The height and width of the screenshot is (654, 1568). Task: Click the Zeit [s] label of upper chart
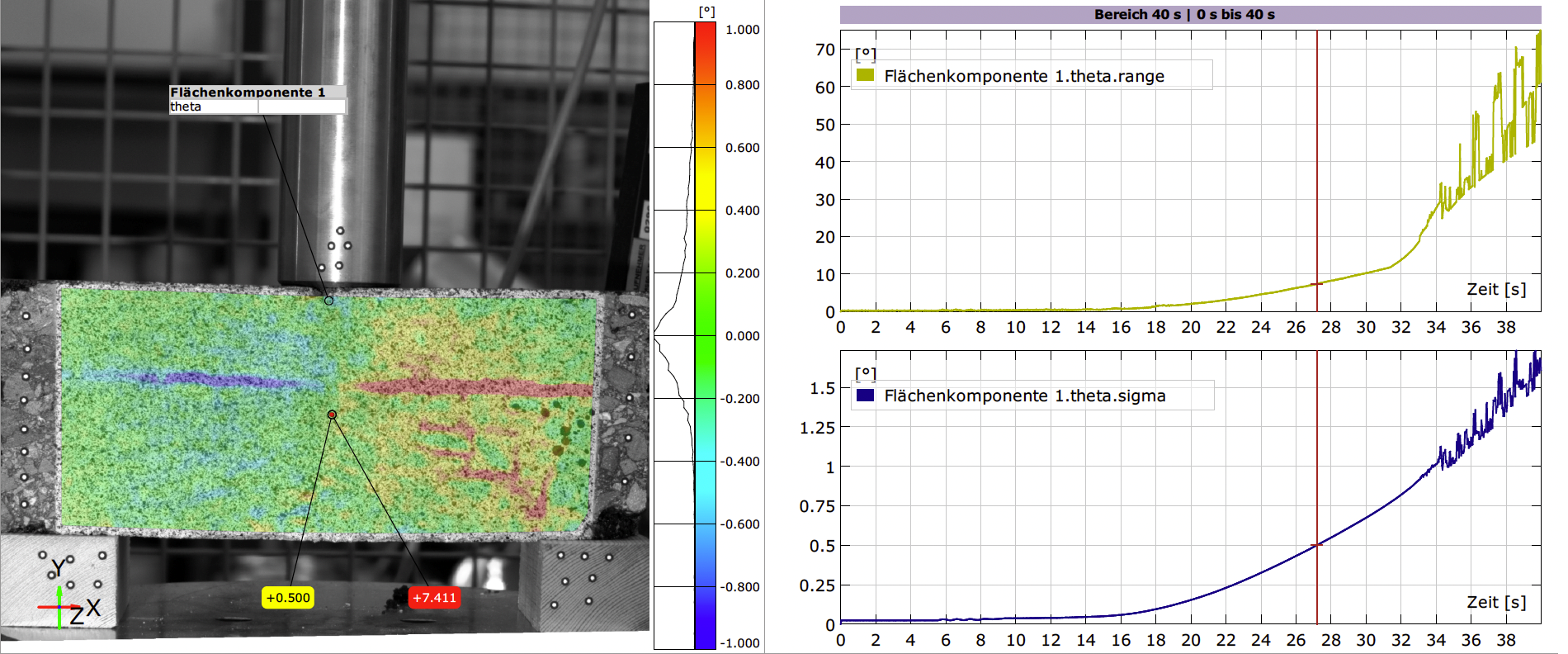coord(1496,289)
